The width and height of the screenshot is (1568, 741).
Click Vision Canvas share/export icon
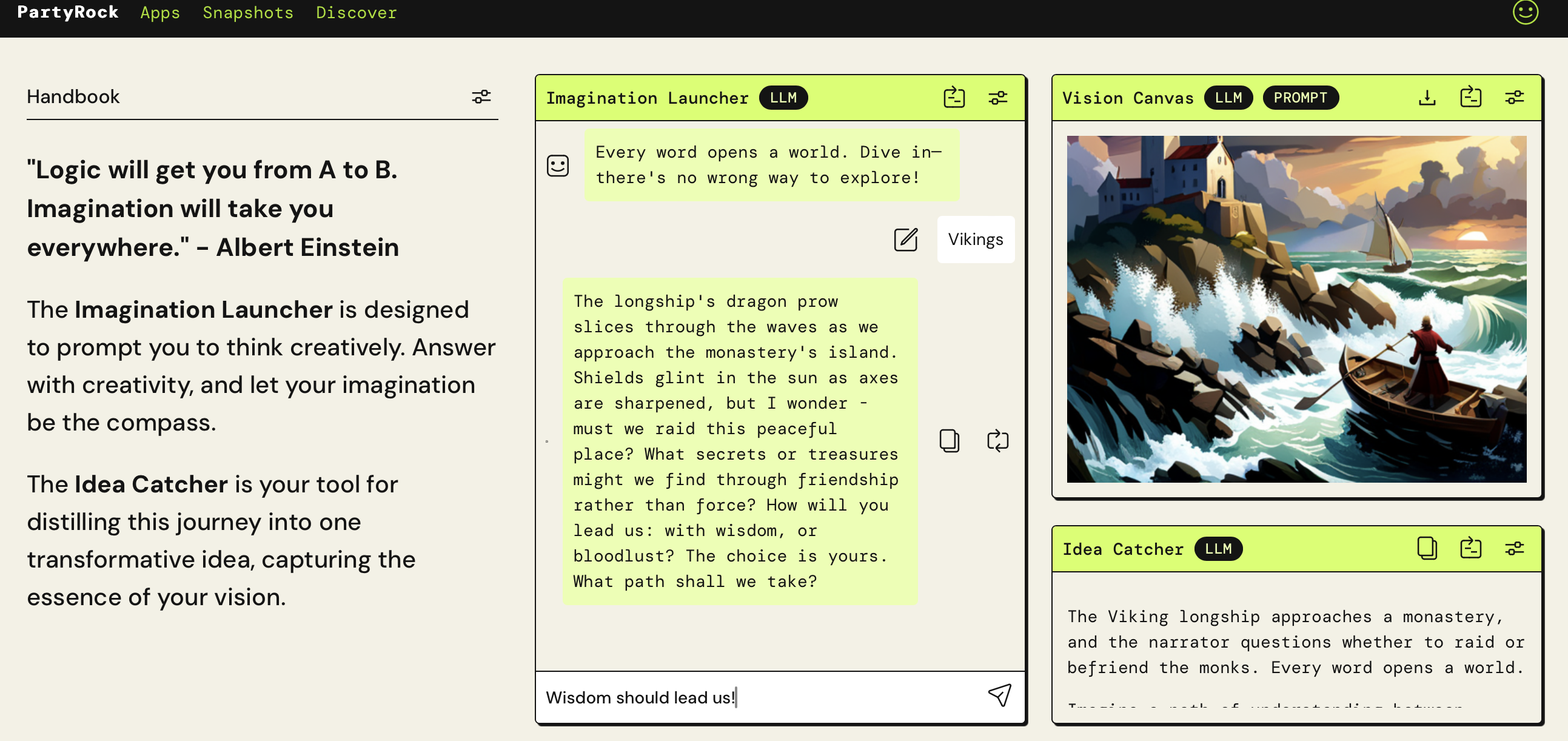1470,98
